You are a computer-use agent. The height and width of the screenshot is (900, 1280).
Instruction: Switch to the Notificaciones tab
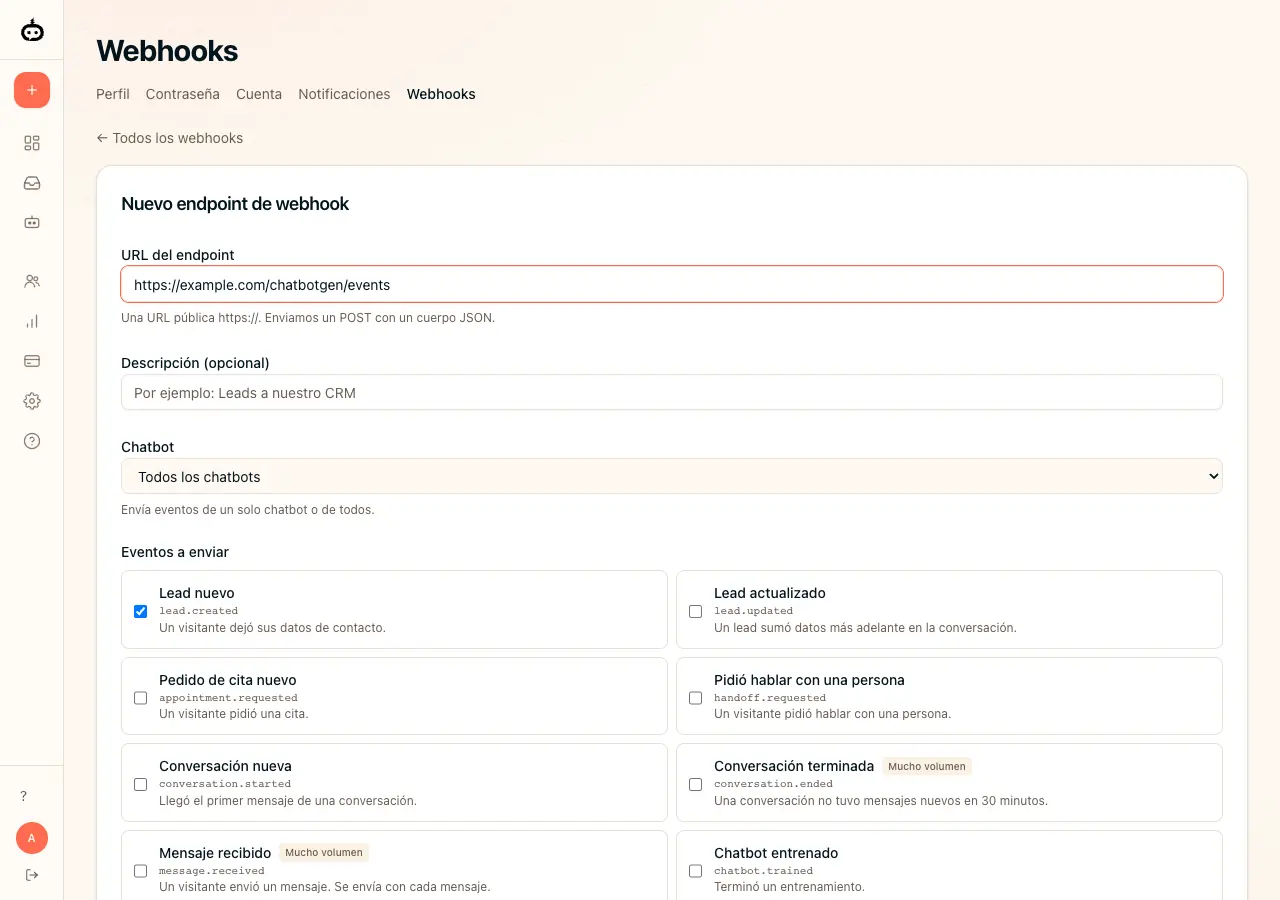[x=344, y=94]
